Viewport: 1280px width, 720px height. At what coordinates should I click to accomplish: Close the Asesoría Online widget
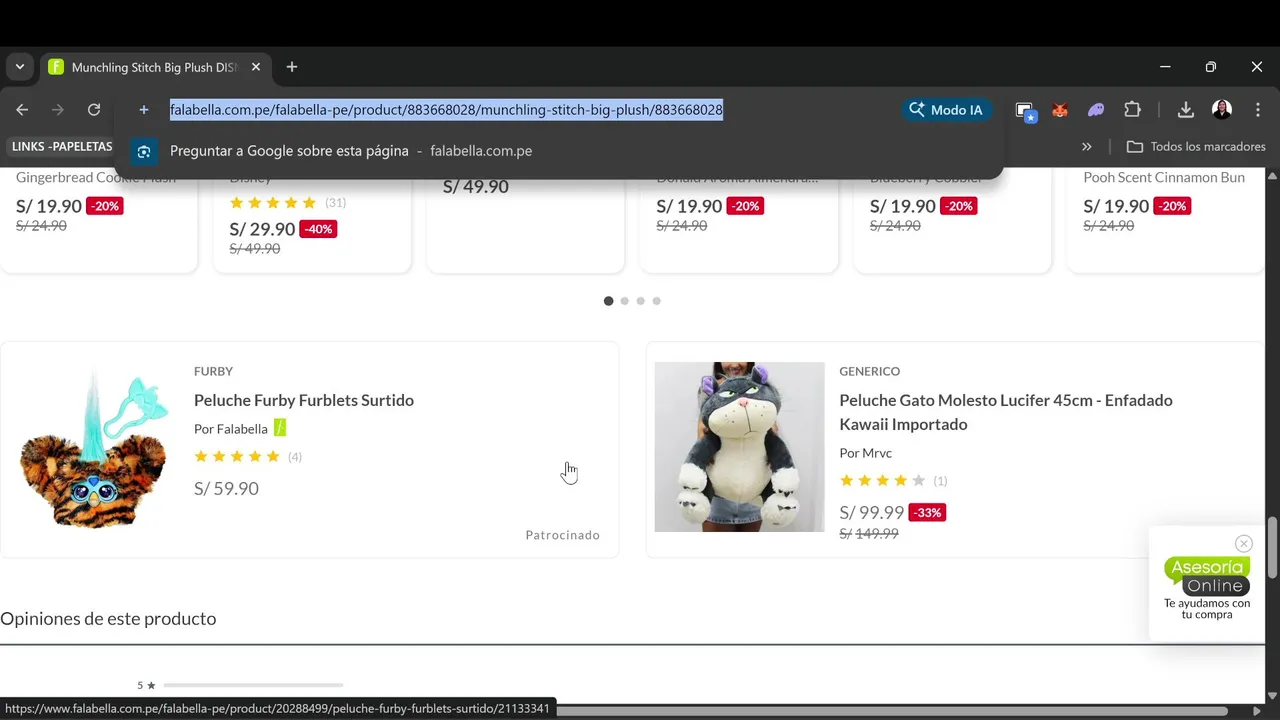click(1244, 544)
